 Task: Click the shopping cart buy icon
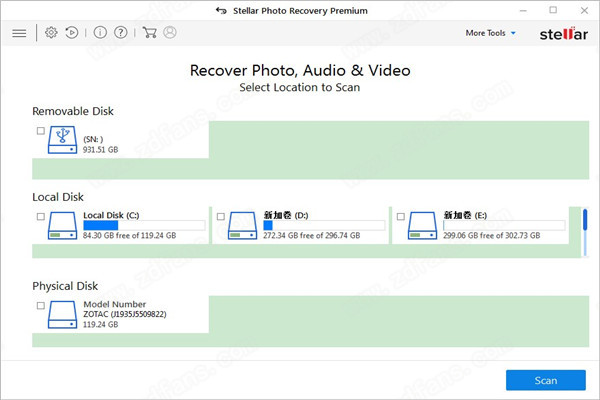coord(149,33)
